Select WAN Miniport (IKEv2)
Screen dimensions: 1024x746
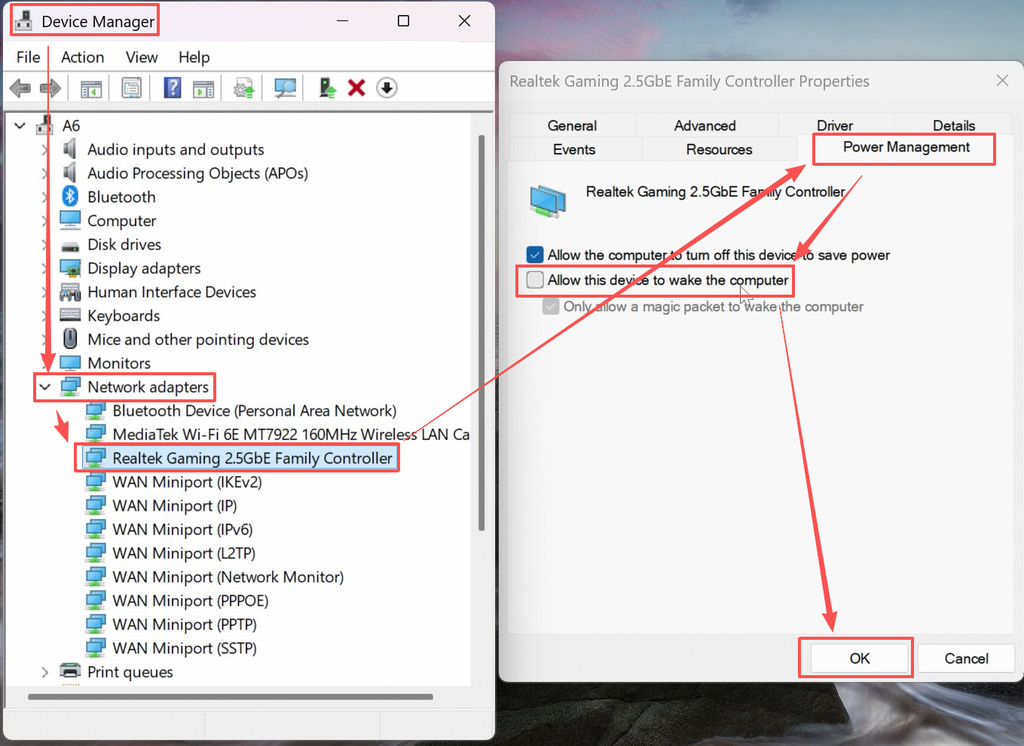pyautogui.click(x=187, y=482)
